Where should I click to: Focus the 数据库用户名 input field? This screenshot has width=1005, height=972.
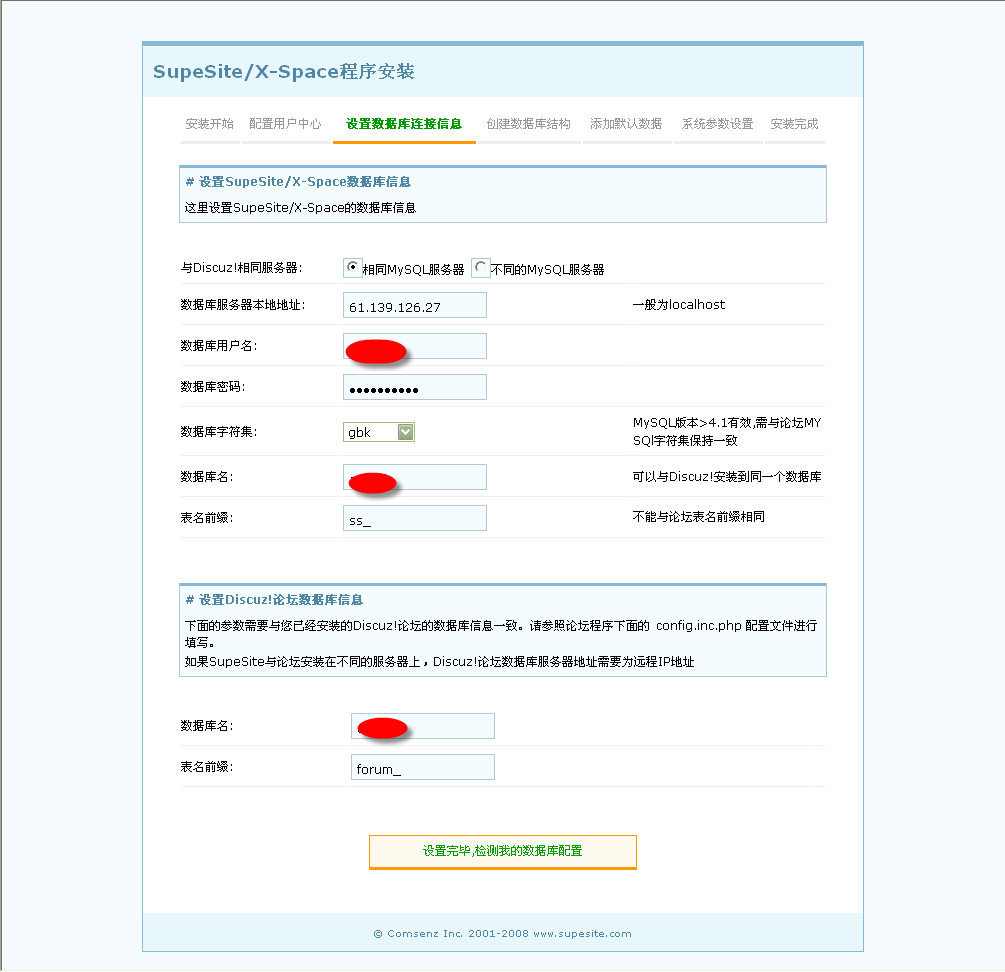(x=415, y=347)
